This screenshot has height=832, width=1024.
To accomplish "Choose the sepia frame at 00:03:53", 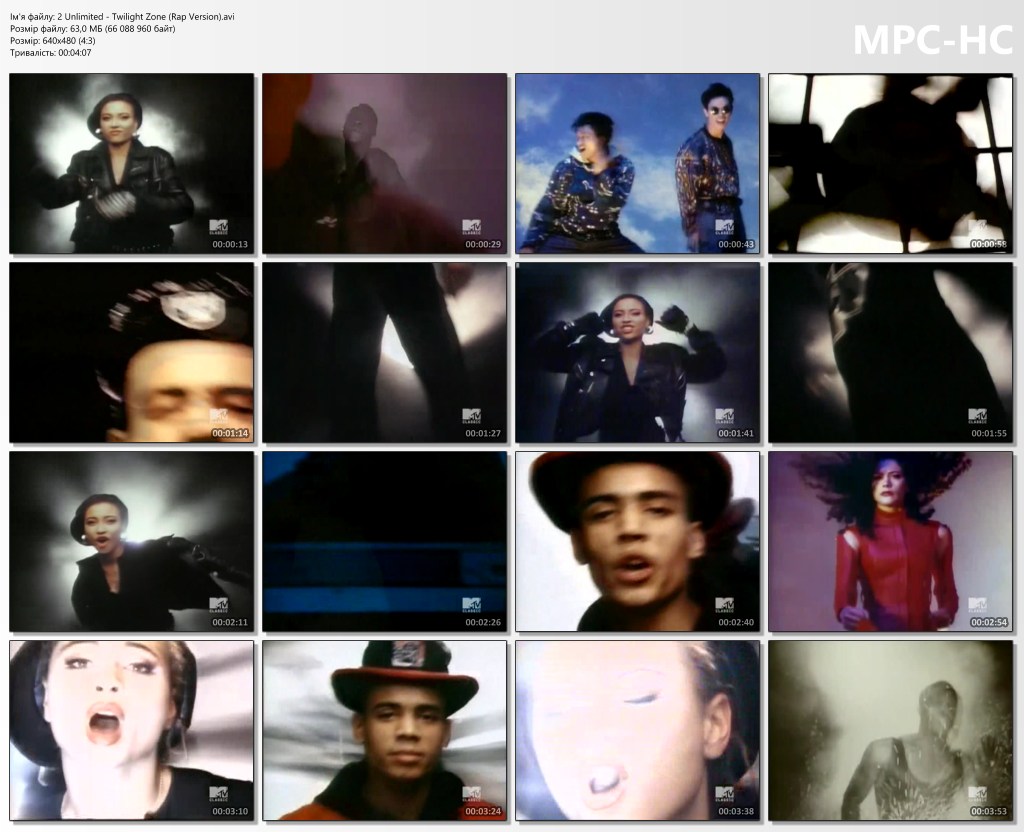I will [x=890, y=730].
